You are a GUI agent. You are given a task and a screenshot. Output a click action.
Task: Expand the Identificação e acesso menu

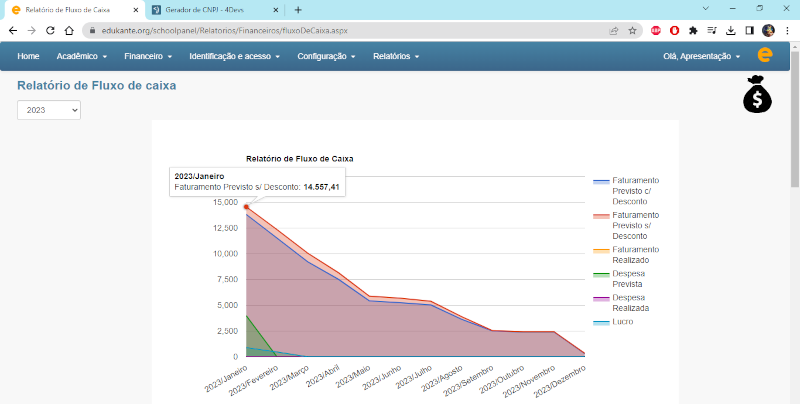(234, 56)
